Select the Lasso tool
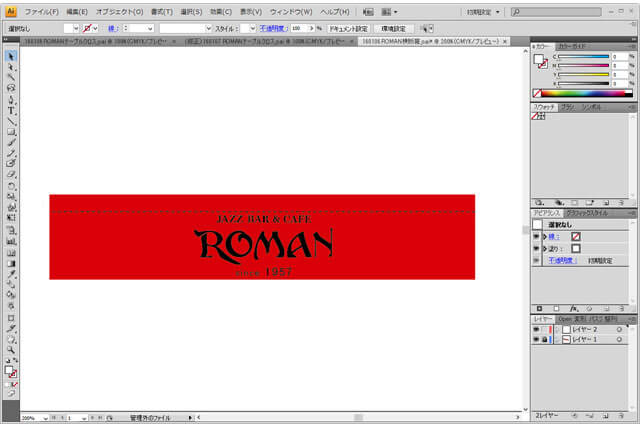Image resolution: width=640 pixels, height=427 pixels. [11, 88]
